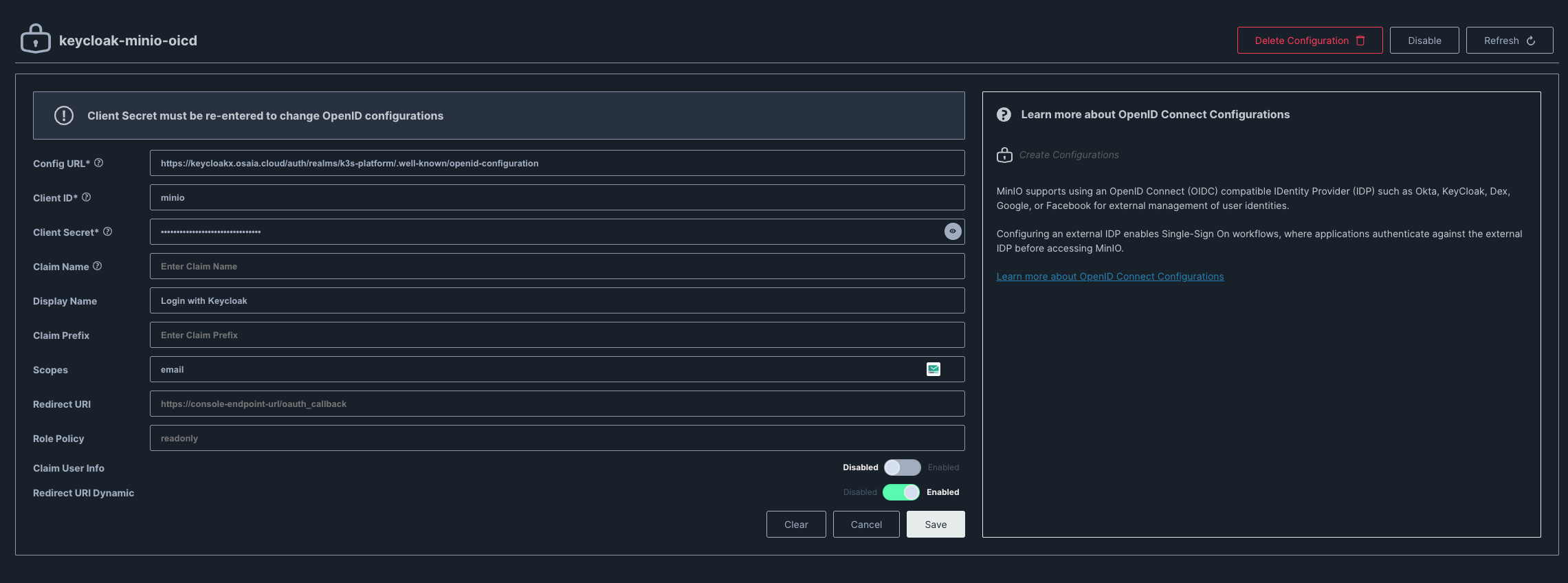Click the lock icon beside keycloak-minio-oicd
This screenshot has height=583, width=1568.
[36, 39]
